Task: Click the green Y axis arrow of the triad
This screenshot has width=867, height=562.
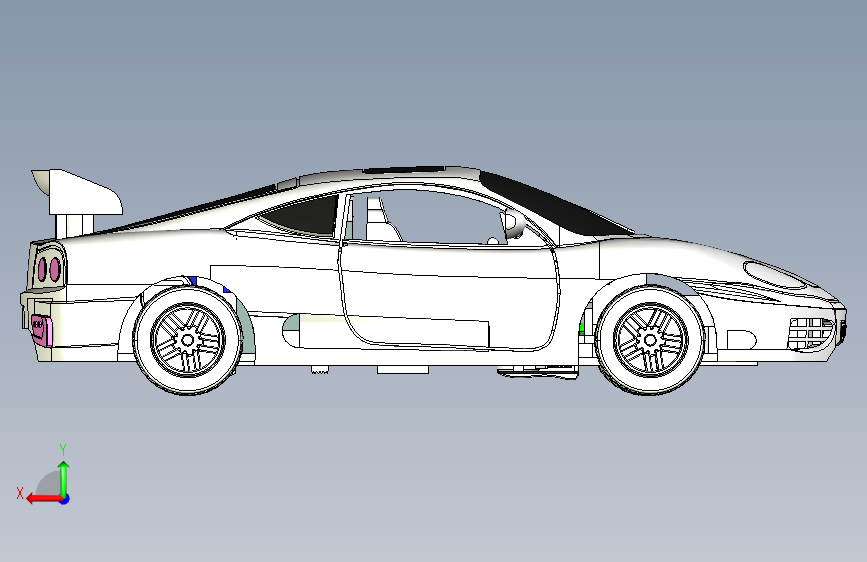Action: [x=64, y=479]
